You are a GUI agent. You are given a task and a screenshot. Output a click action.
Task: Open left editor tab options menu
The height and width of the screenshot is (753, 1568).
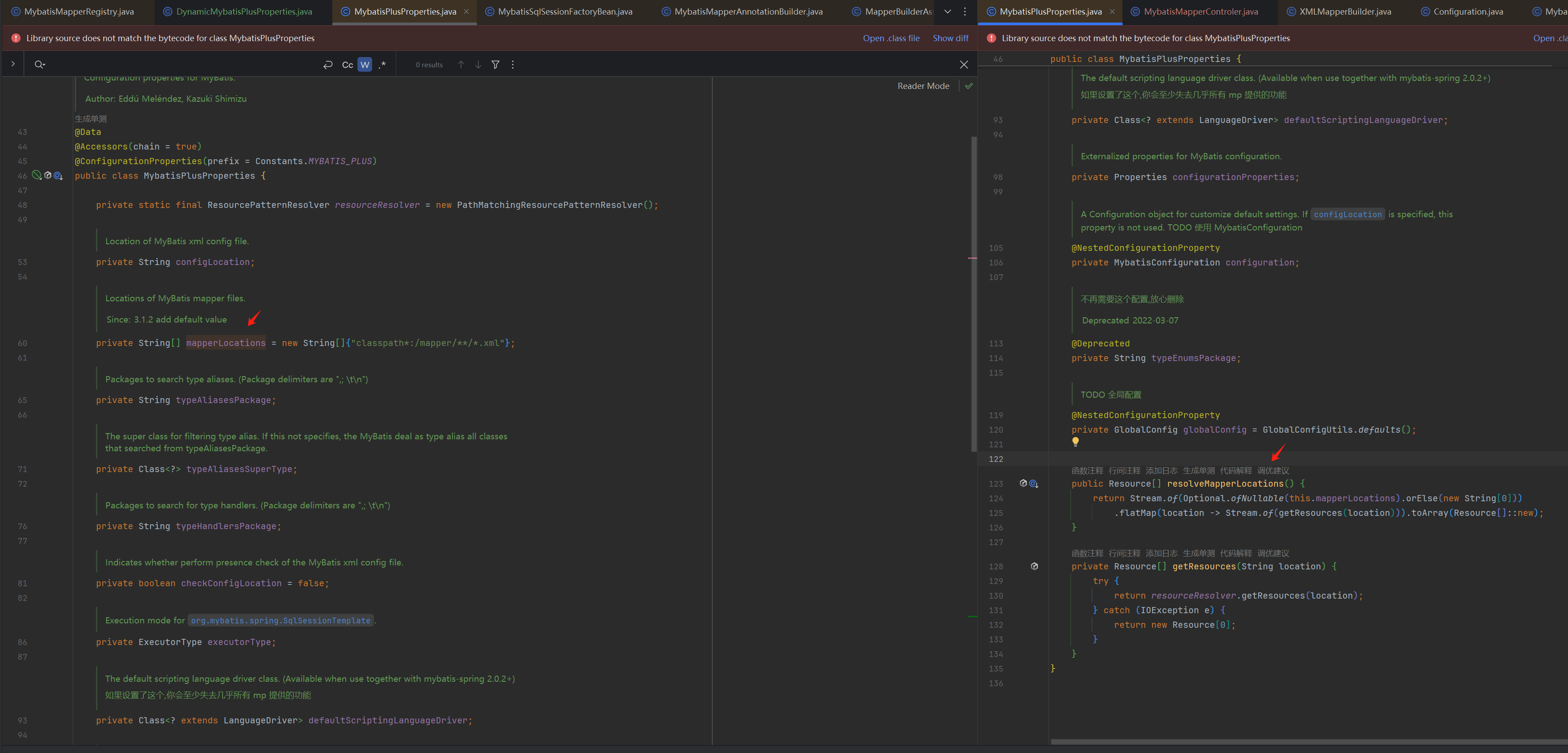[x=965, y=12]
